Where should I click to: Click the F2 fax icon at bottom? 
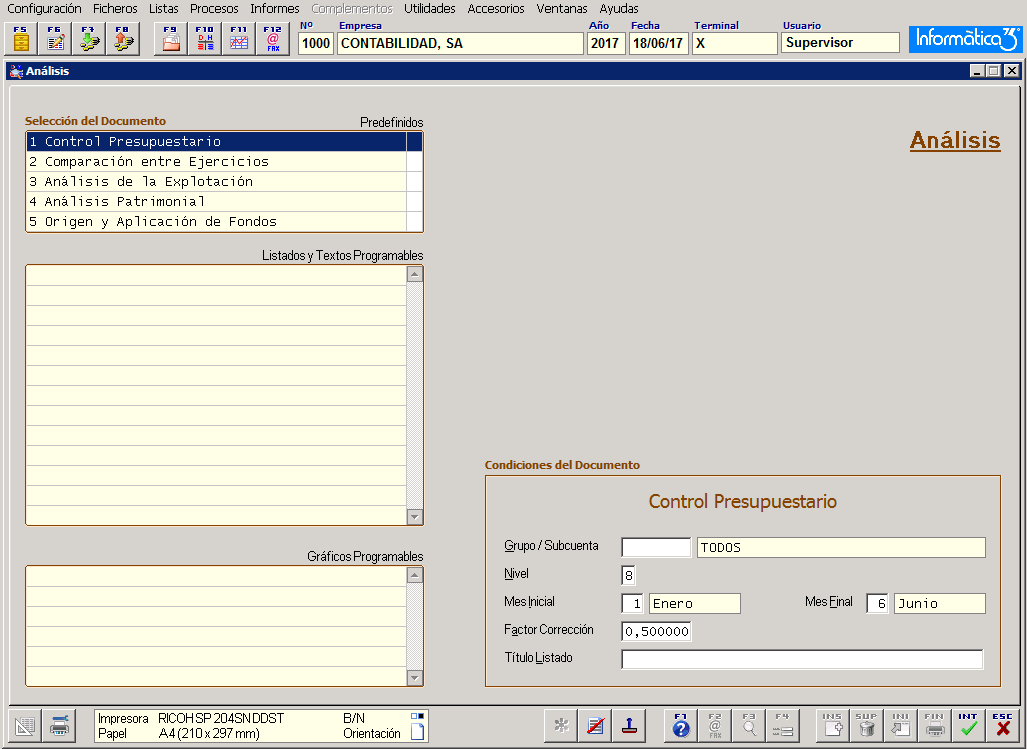pos(715,725)
